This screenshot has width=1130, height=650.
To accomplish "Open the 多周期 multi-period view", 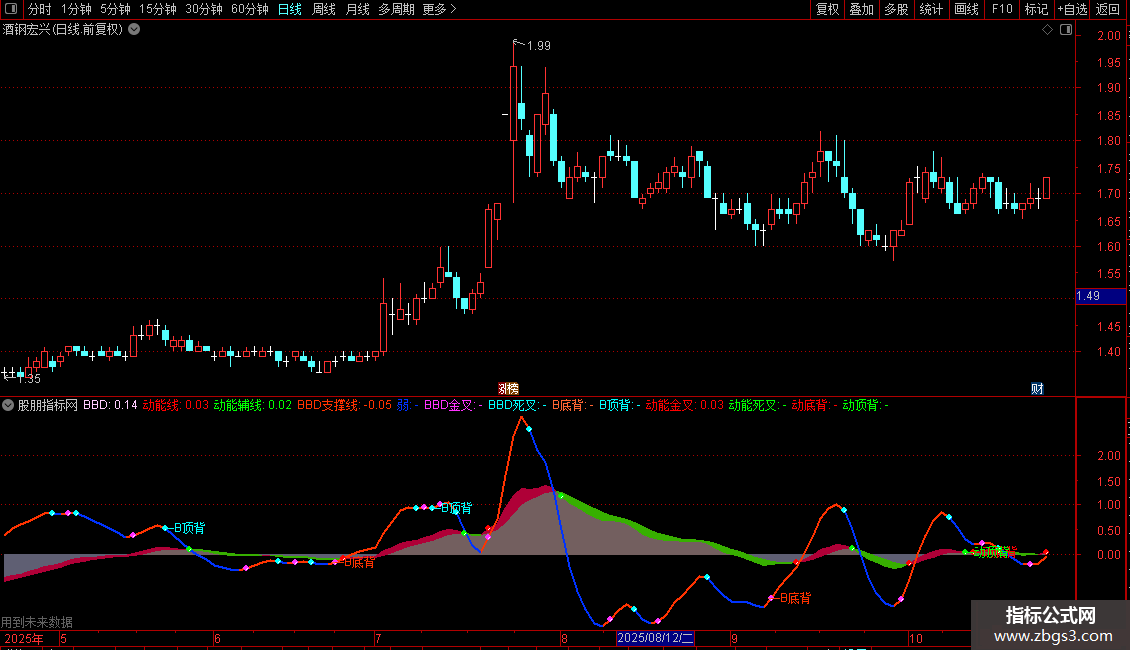I will [396, 9].
